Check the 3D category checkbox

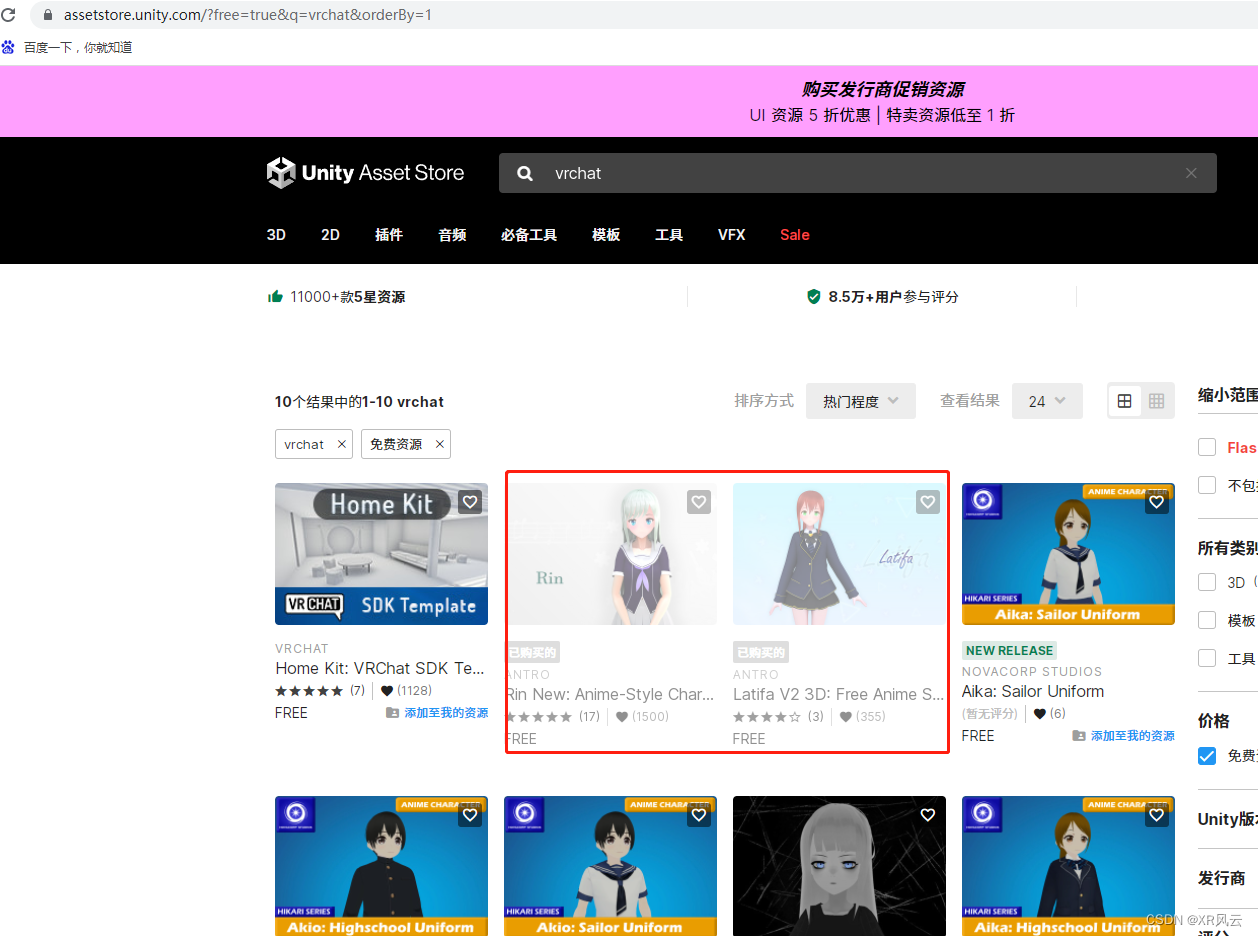1207,582
